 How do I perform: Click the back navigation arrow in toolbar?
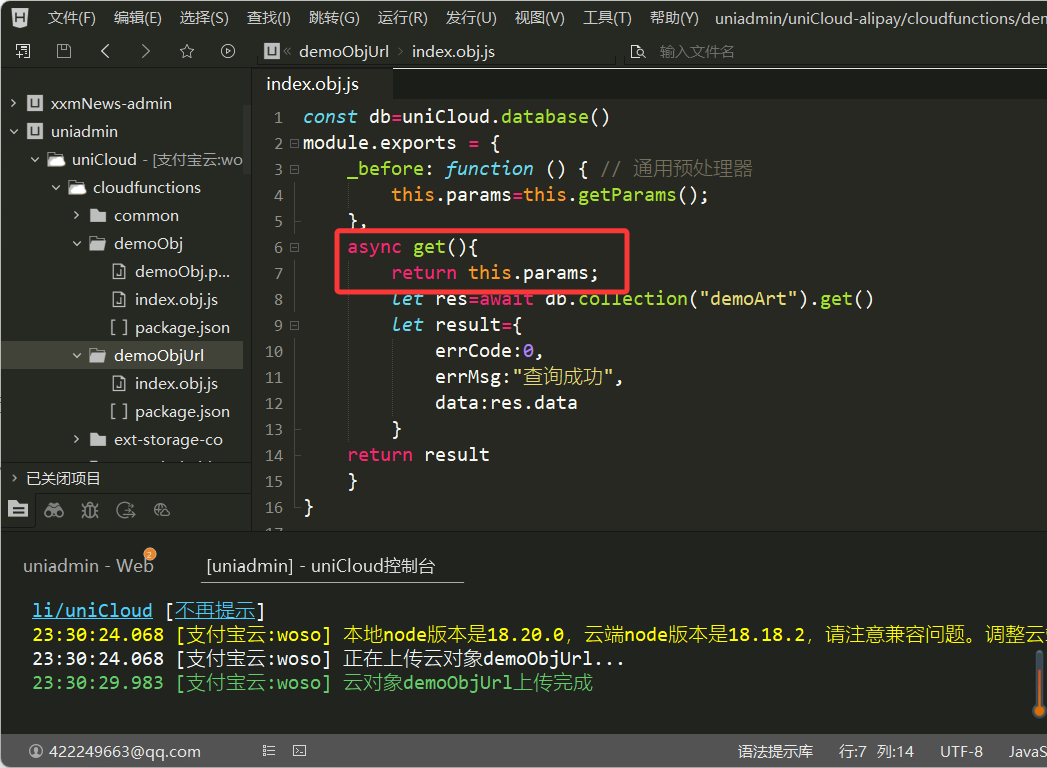[x=106, y=51]
